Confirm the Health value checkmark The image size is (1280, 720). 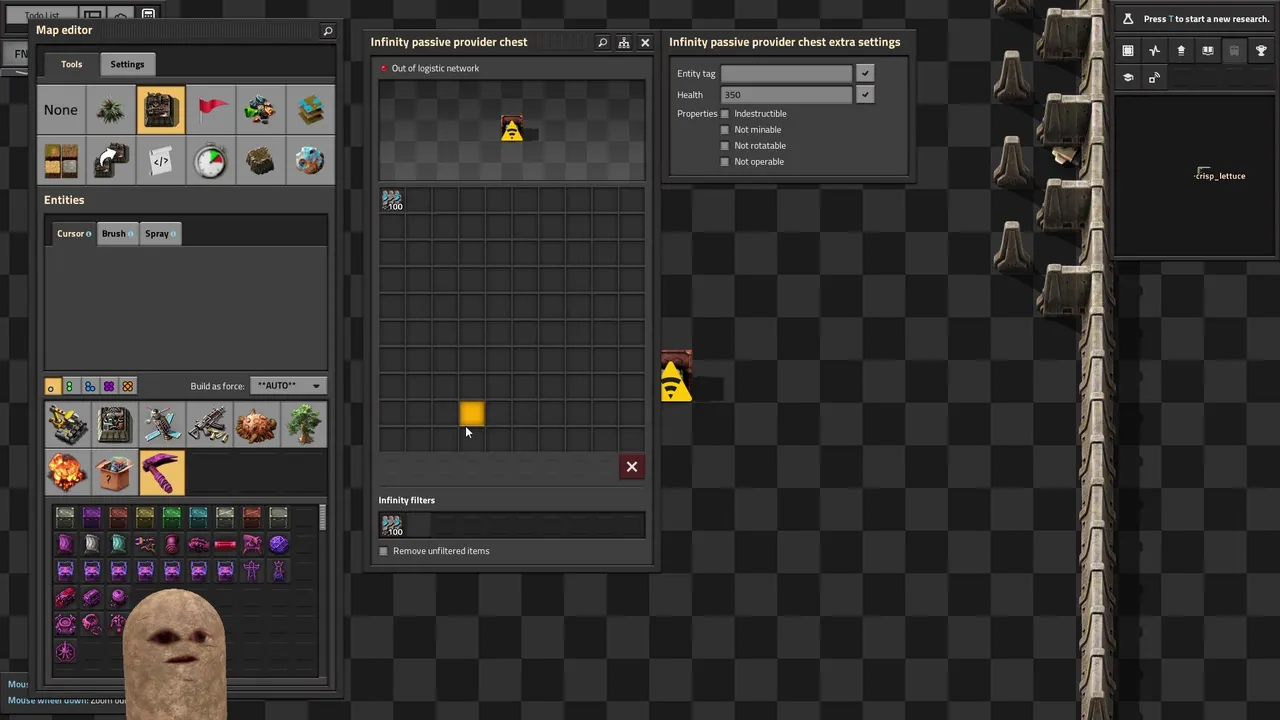click(865, 95)
